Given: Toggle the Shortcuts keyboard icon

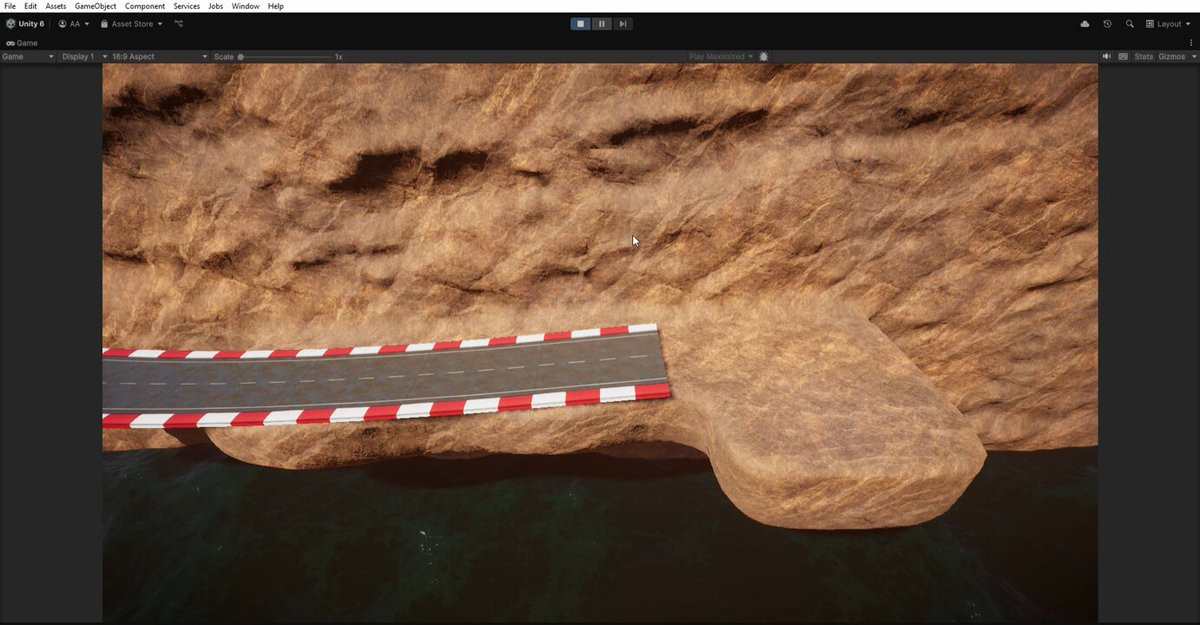Looking at the screenshot, I should coord(1123,57).
